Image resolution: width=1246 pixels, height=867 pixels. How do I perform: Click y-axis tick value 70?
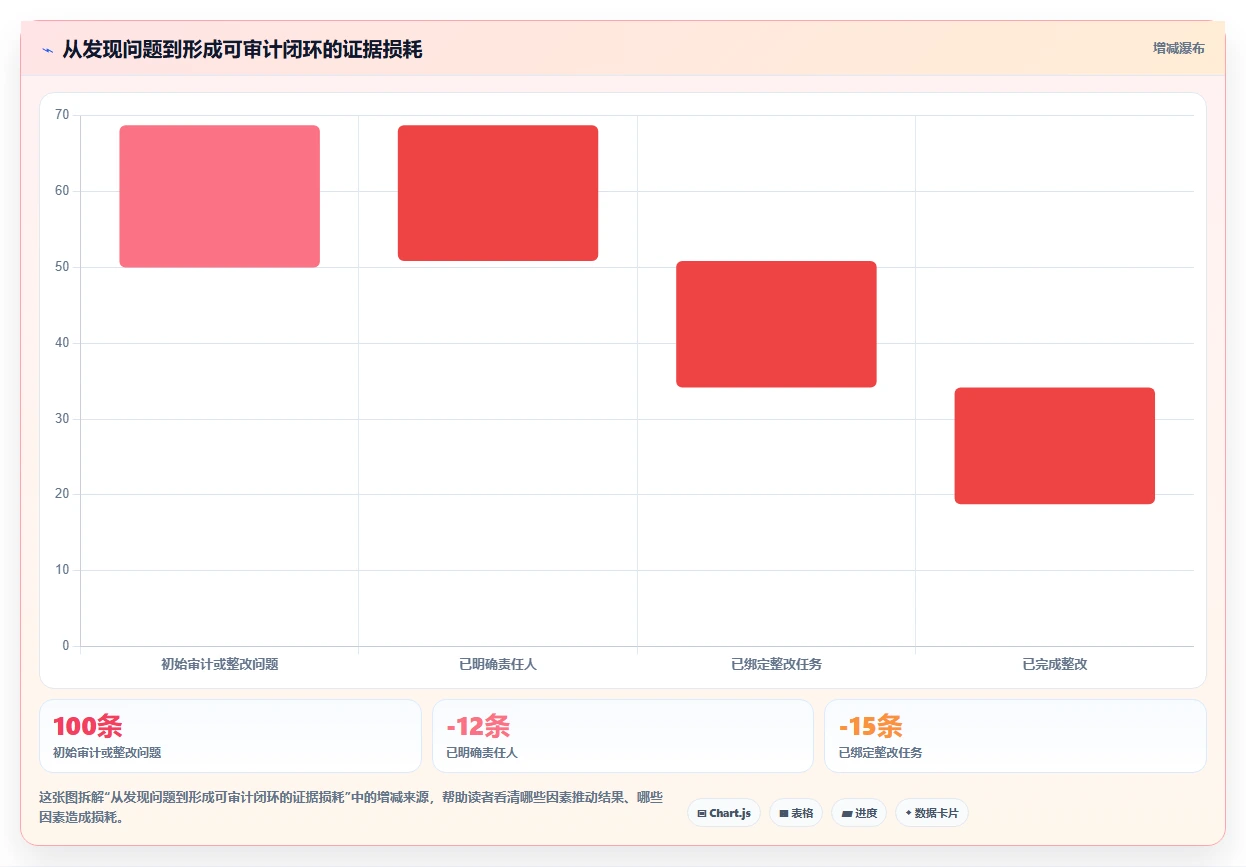(62, 115)
